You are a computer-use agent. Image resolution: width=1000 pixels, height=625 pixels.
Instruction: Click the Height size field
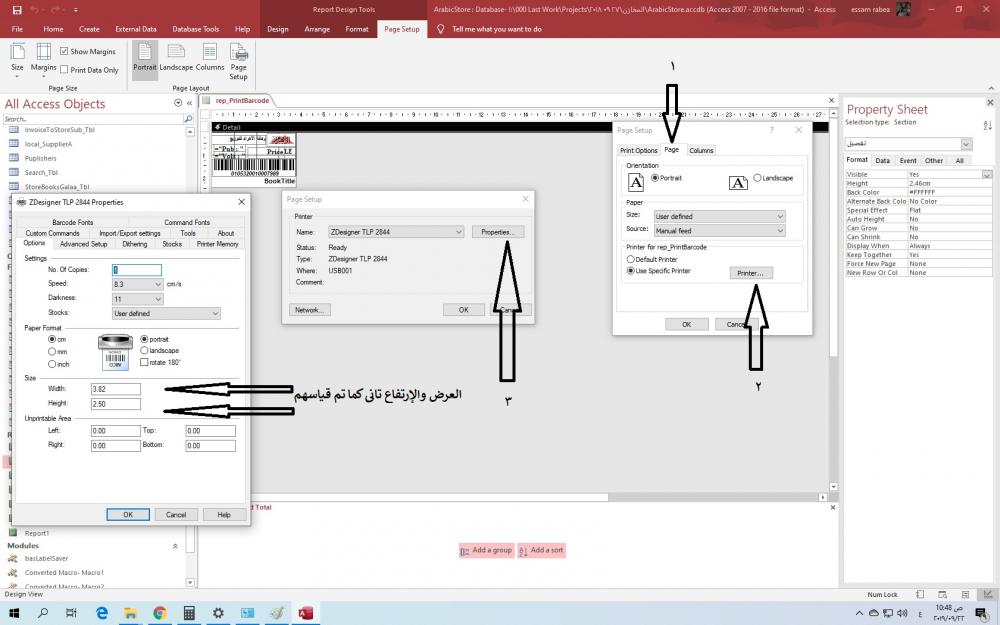(x=115, y=404)
